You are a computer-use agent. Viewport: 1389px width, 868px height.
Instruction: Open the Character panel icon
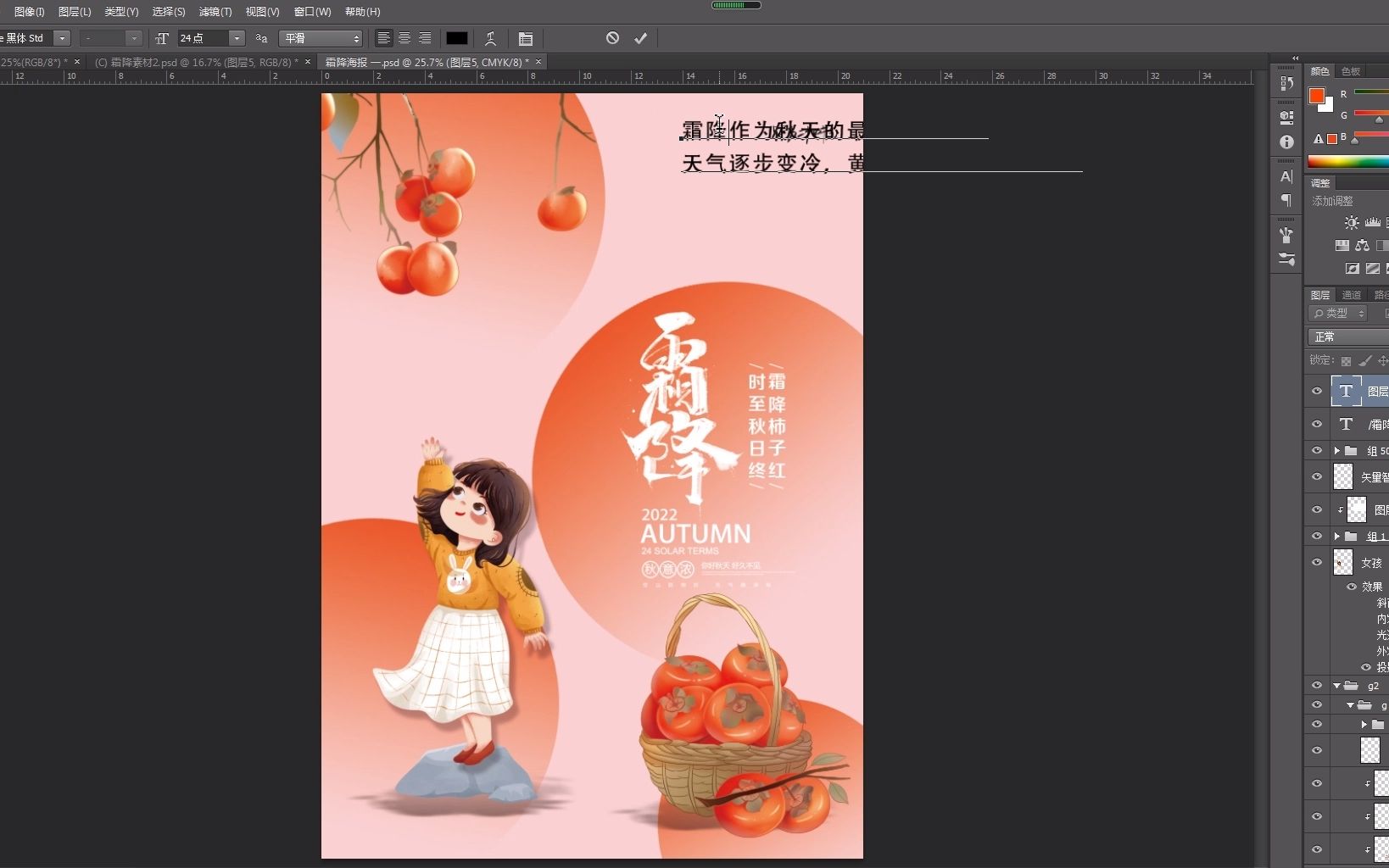tap(1286, 176)
